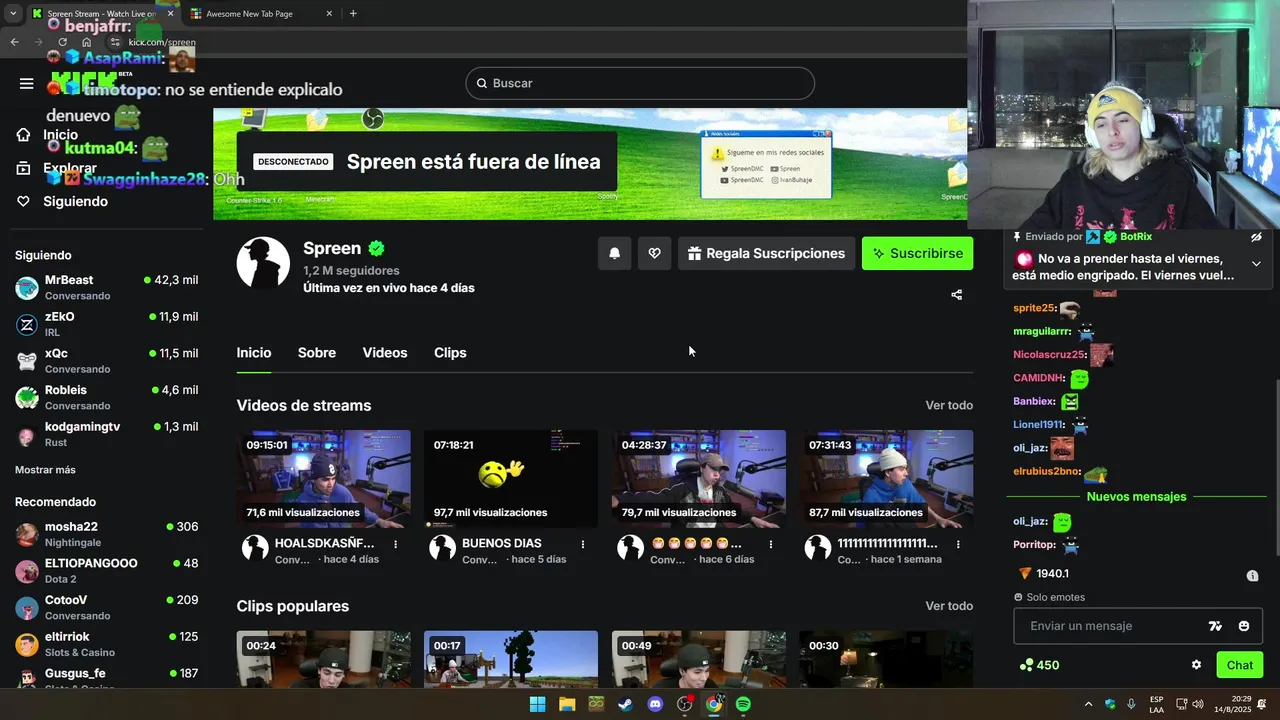Click the 450 channel points icon

(1025, 665)
